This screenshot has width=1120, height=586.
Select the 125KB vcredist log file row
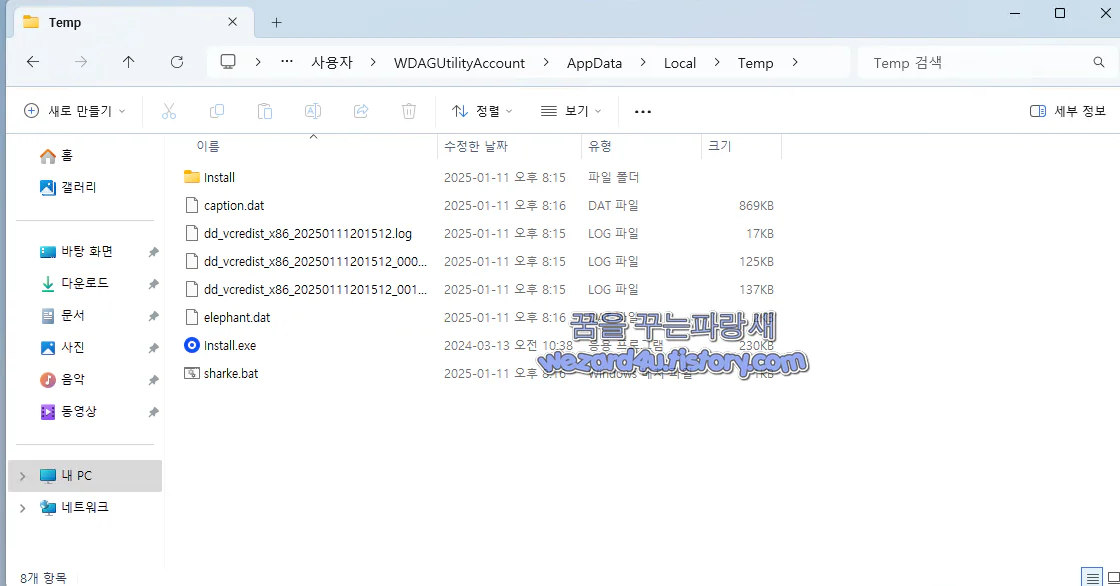(x=481, y=262)
